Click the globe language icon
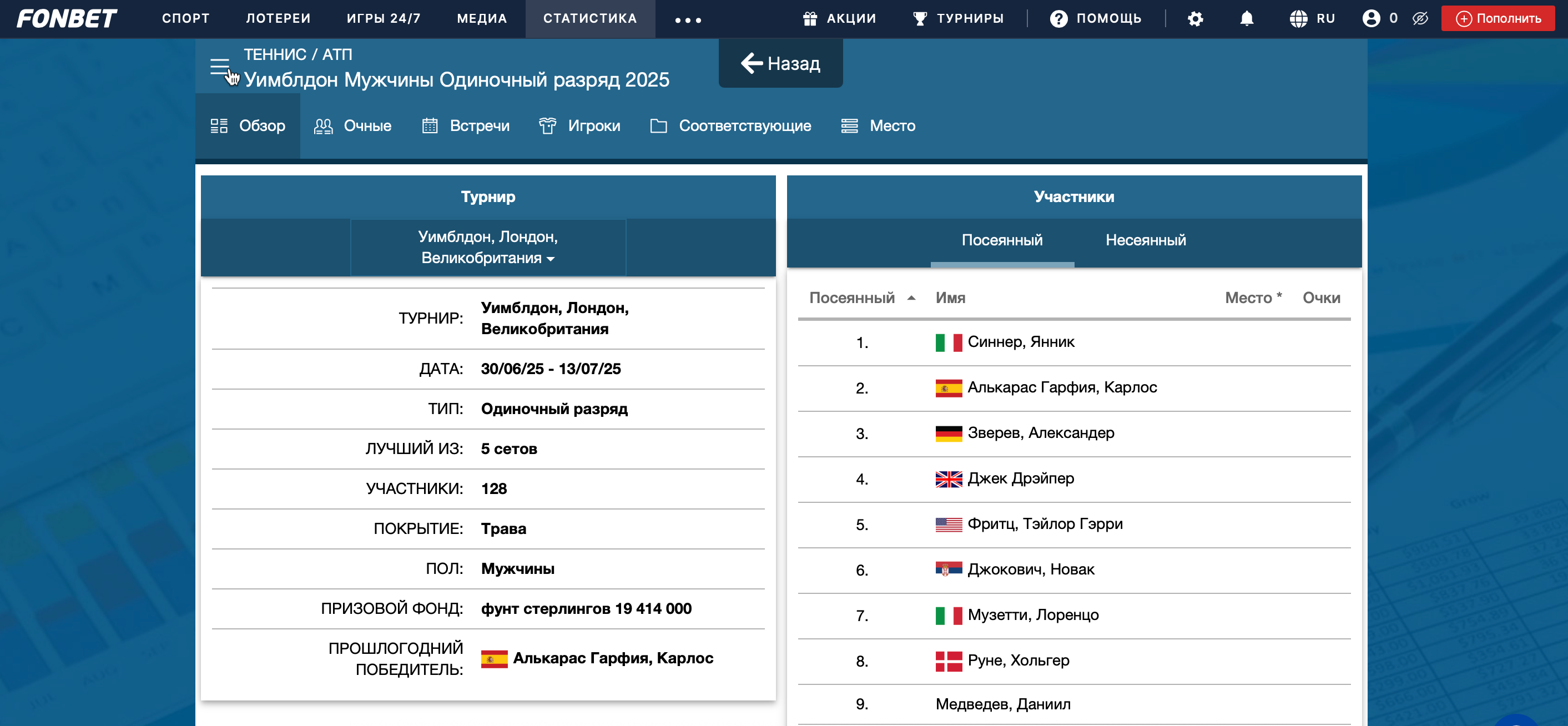Image resolution: width=1568 pixels, height=726 pixels. click(1298, 19)
